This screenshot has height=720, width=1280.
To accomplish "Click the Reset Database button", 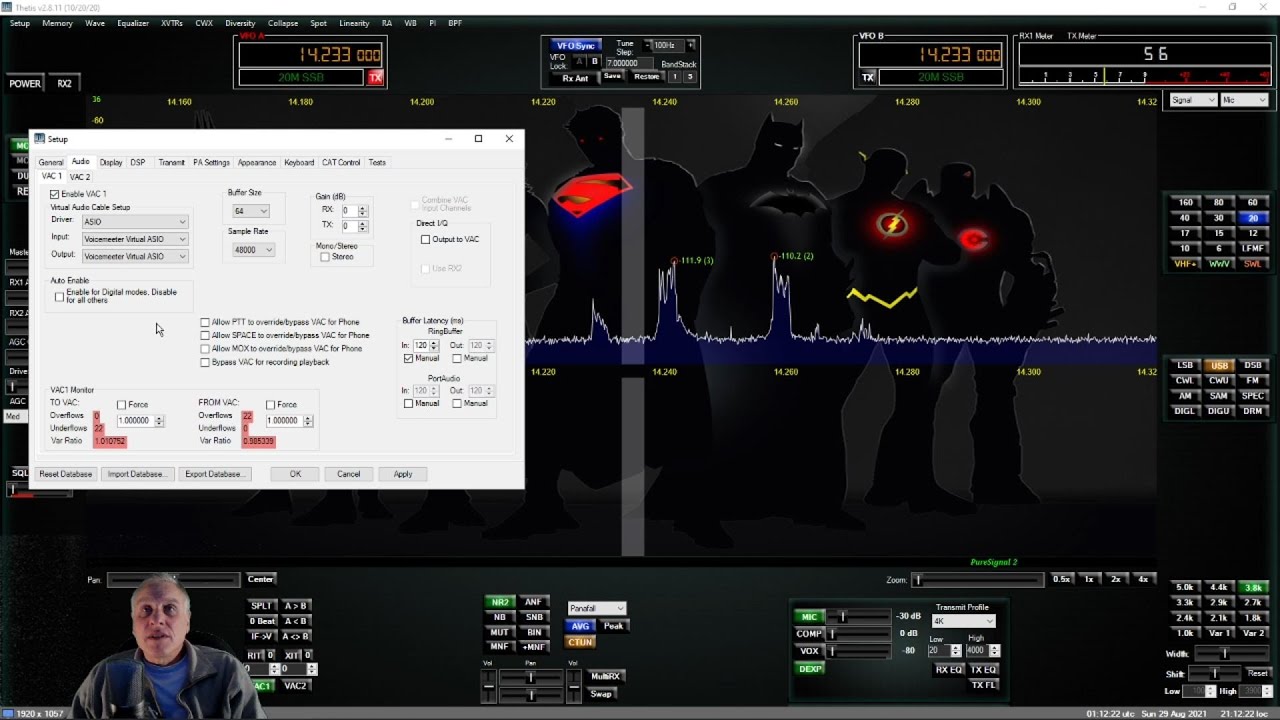I will (x=66, y=474).
